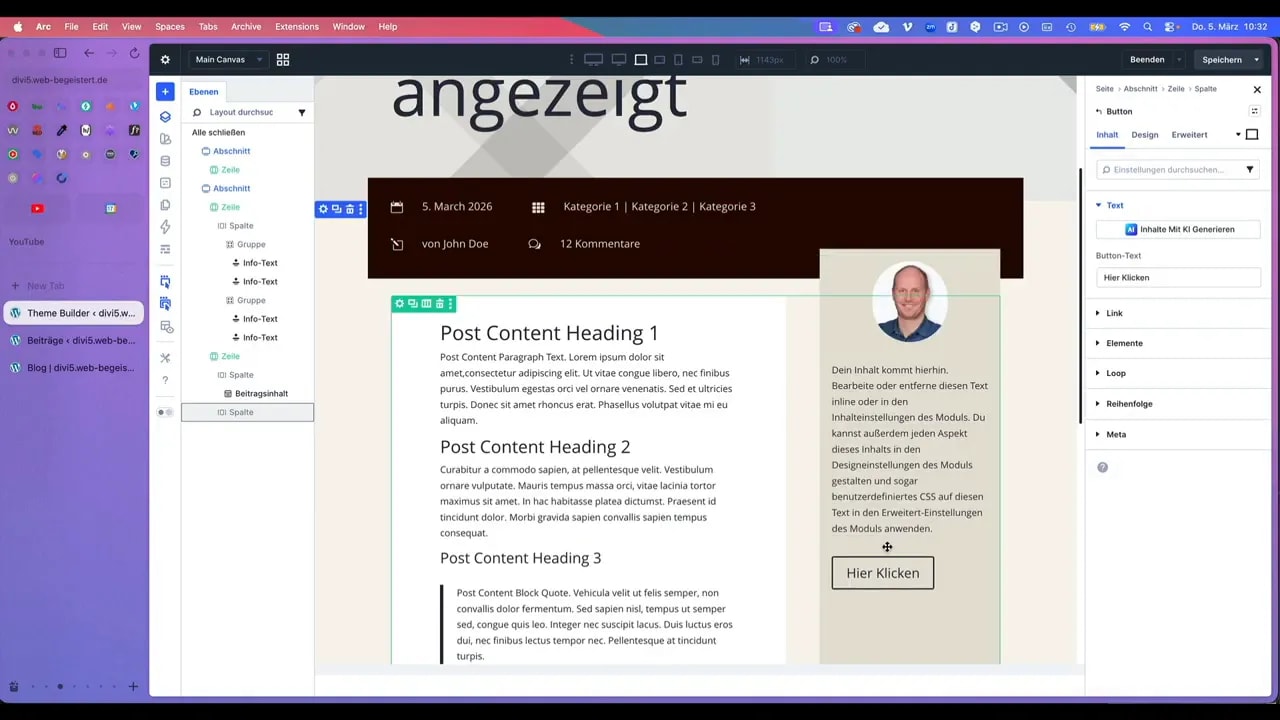Toggle the mode switch at the sidebar bottom
The width and height of the screenshot is (1280, 720).
click(x=164, y=411)
